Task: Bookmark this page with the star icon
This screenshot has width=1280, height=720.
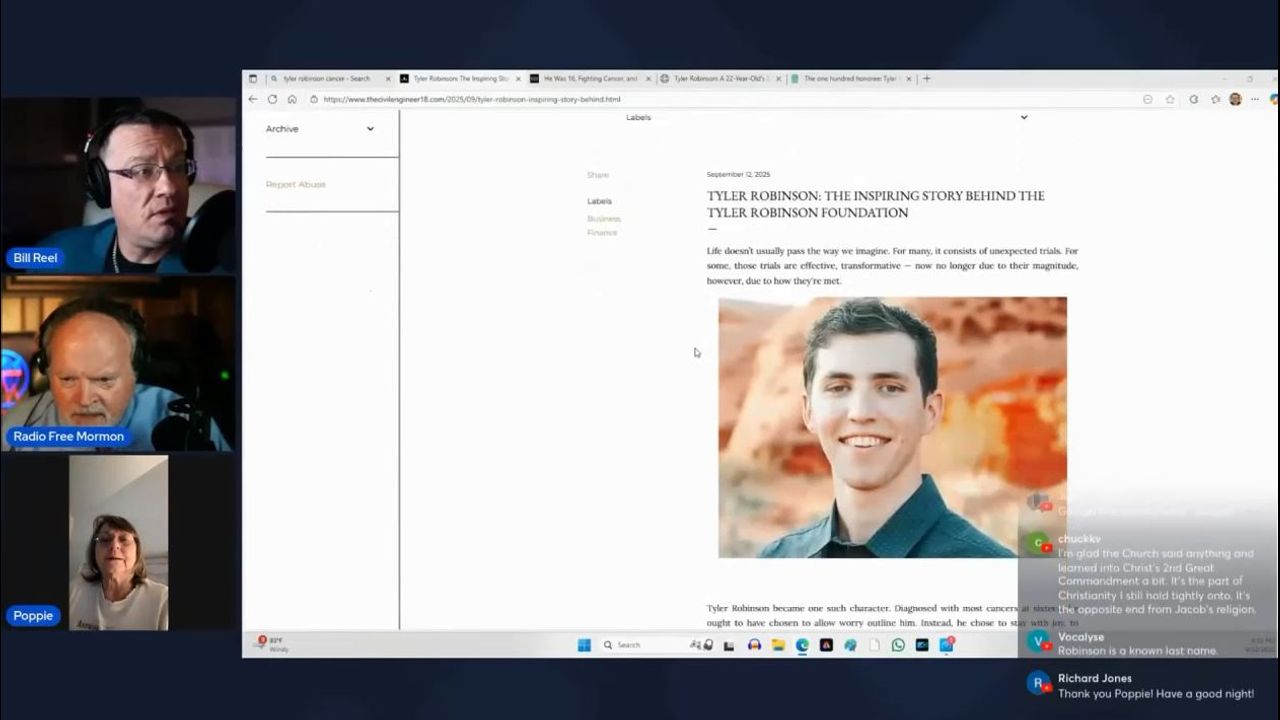Action: click(x=1170, y=99)
